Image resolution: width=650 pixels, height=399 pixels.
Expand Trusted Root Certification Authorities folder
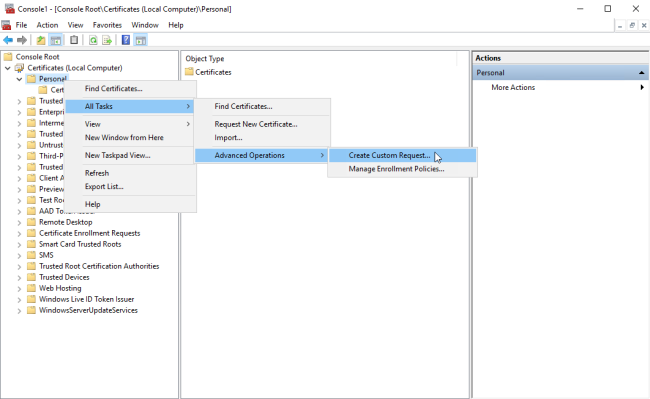[19, 266]
